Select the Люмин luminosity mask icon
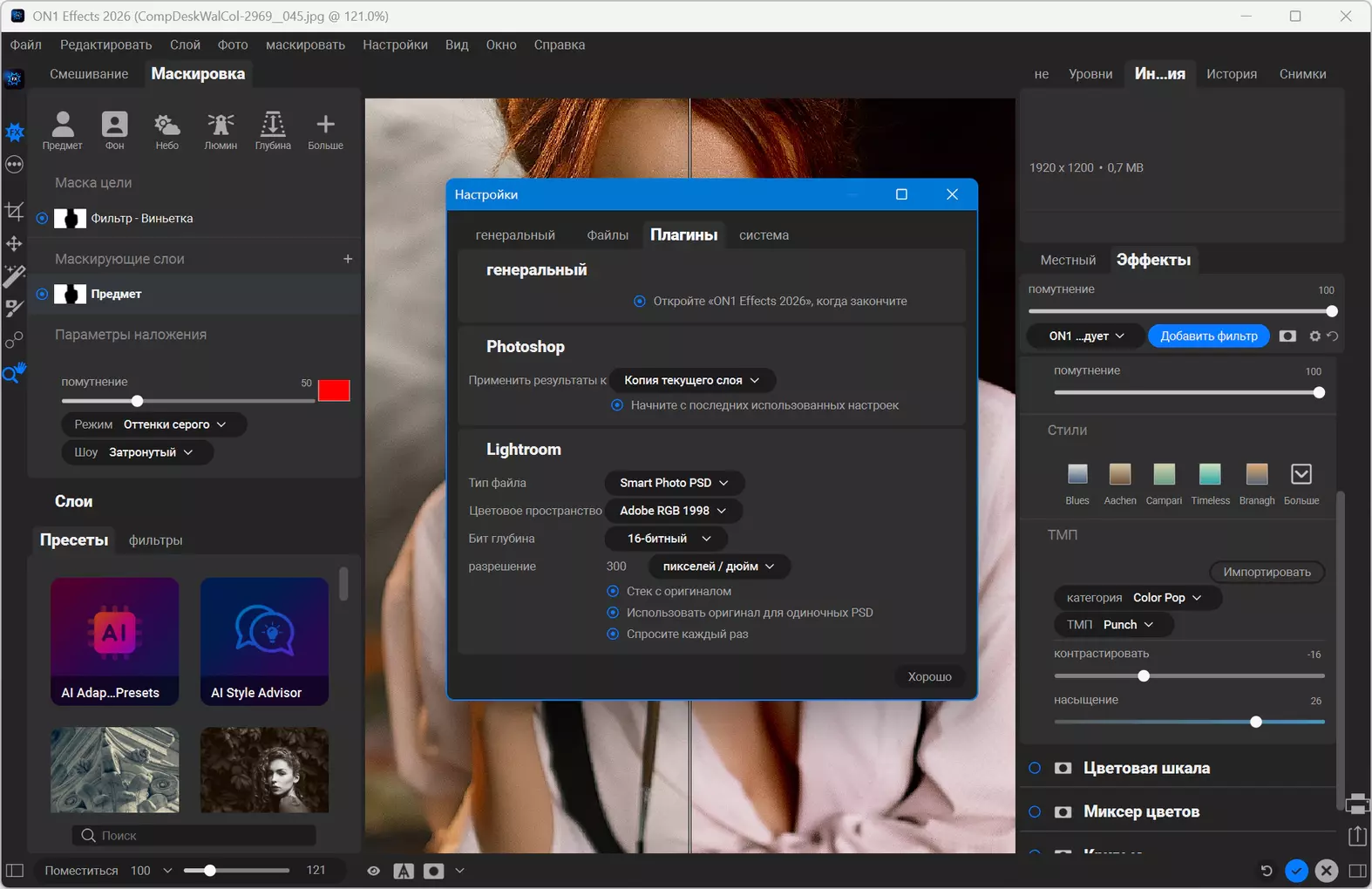Image resolution: width=1372 pixels, height=889 pixels. pos(221,125)
